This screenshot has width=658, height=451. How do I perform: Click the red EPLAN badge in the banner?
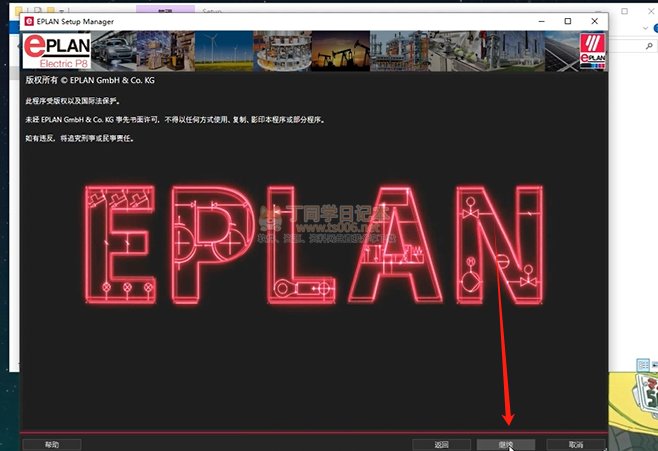point(593,51)
